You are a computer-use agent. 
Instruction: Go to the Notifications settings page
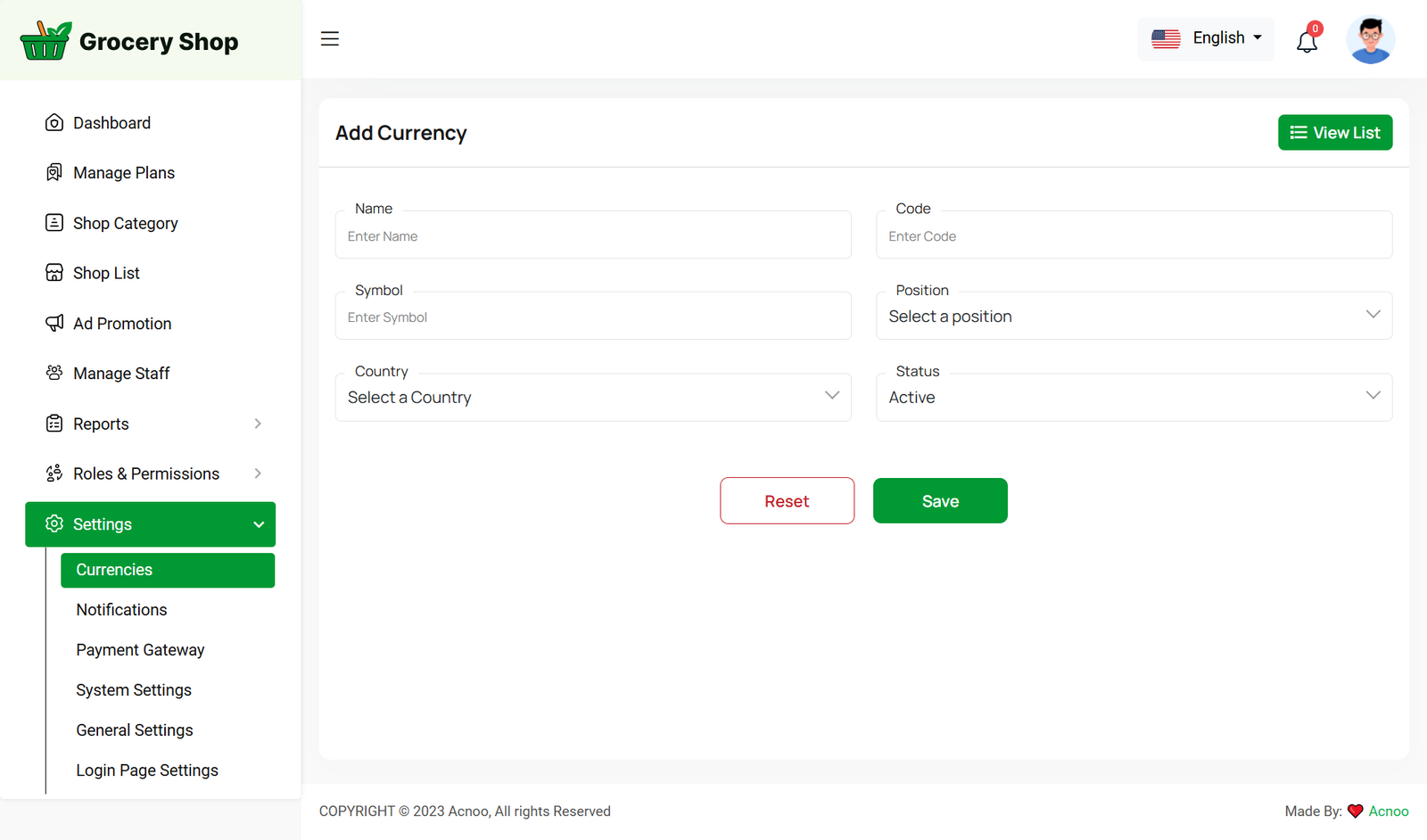coord(121,610)
